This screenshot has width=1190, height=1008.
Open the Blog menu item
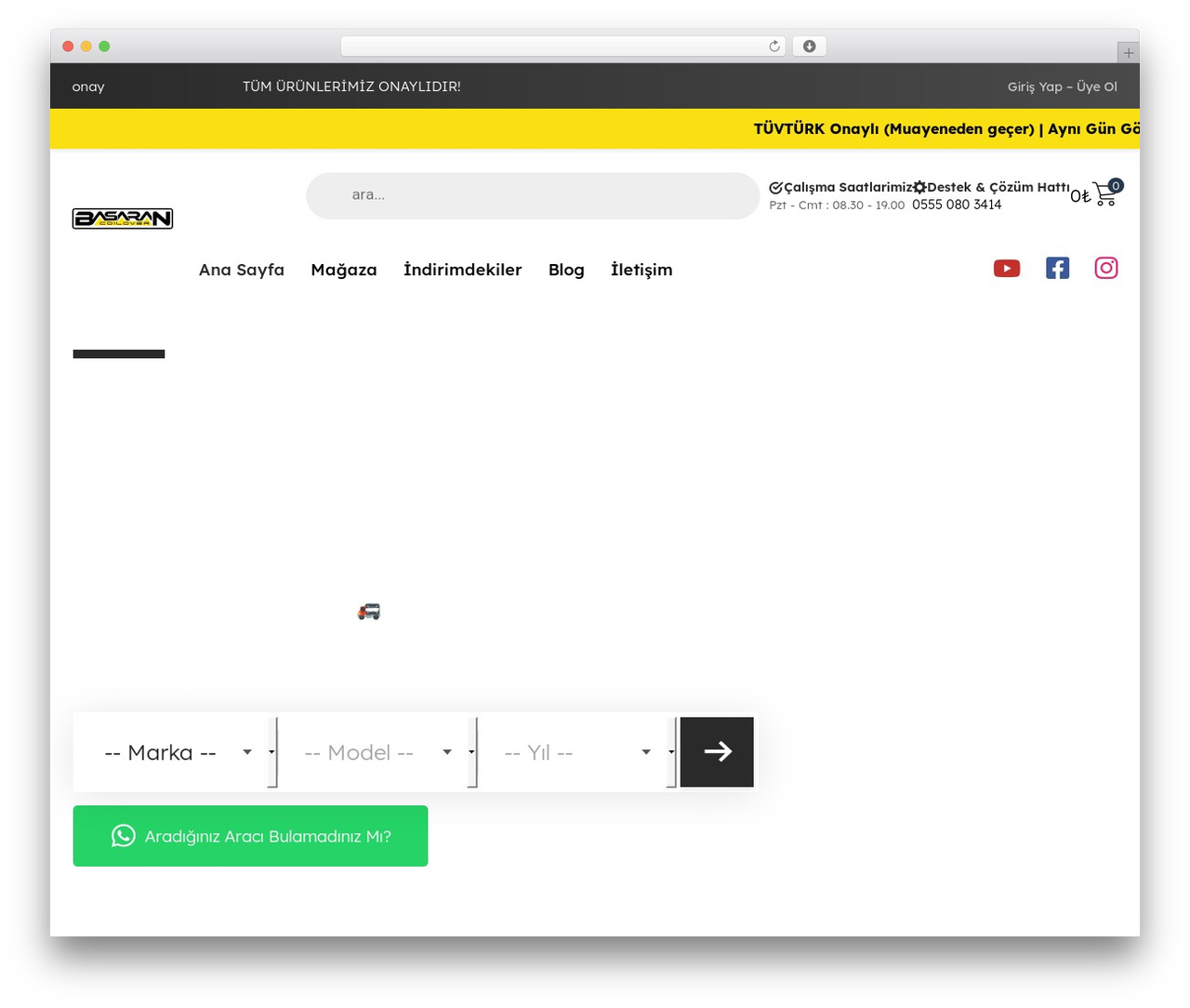pyautogui.click(x=566, y=270)
